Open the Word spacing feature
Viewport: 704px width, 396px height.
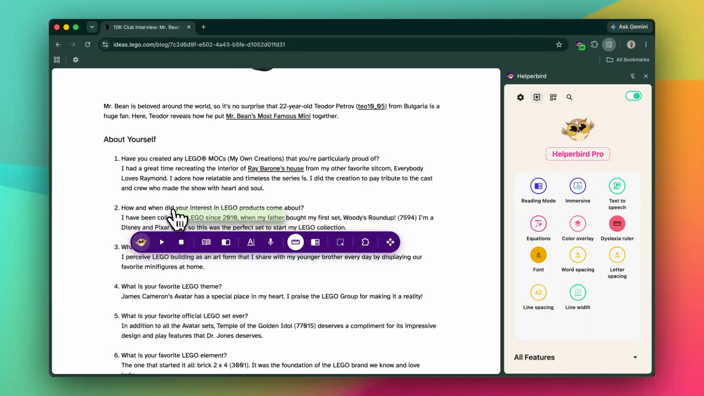coord(577,260)
